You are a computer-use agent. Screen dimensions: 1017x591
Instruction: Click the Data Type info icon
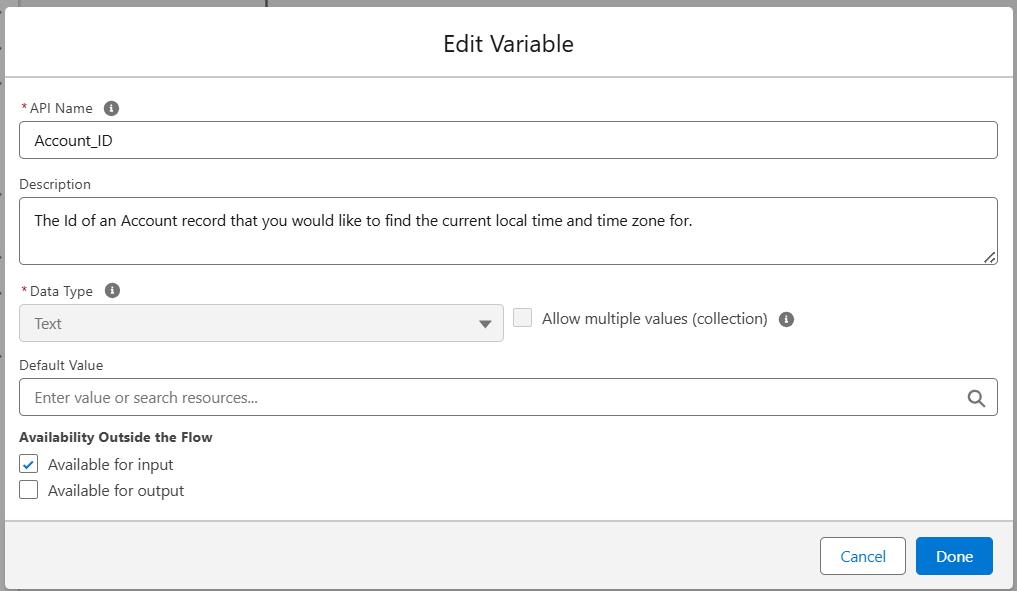point(112,291)
